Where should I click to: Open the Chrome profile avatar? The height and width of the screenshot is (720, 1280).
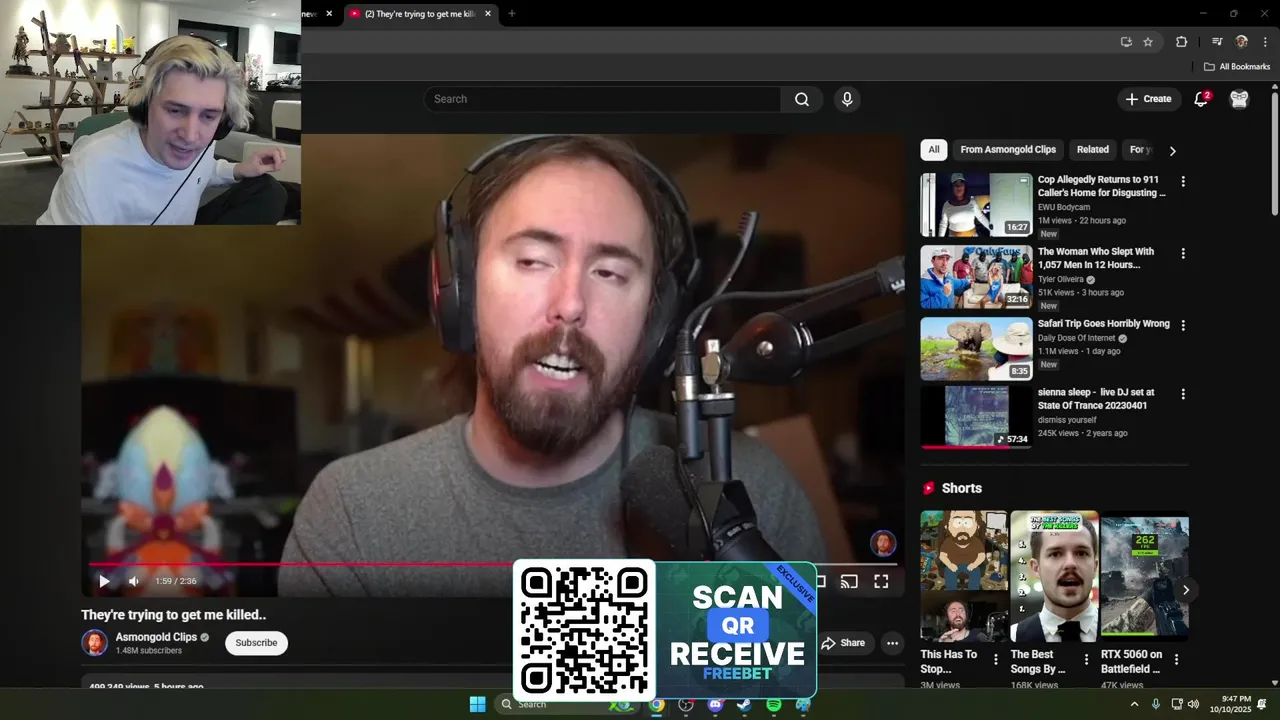coord(1242,42)
